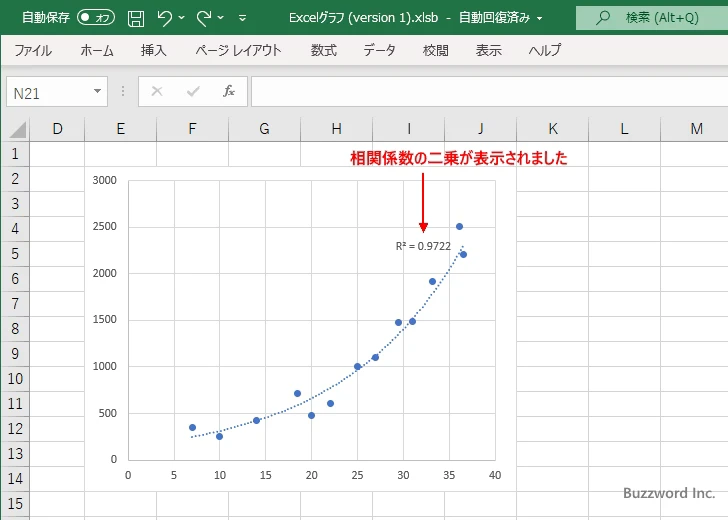This screenshot has height=520, width=728.
Task: Switch to the 表示 tab
Action: (488, 50)
